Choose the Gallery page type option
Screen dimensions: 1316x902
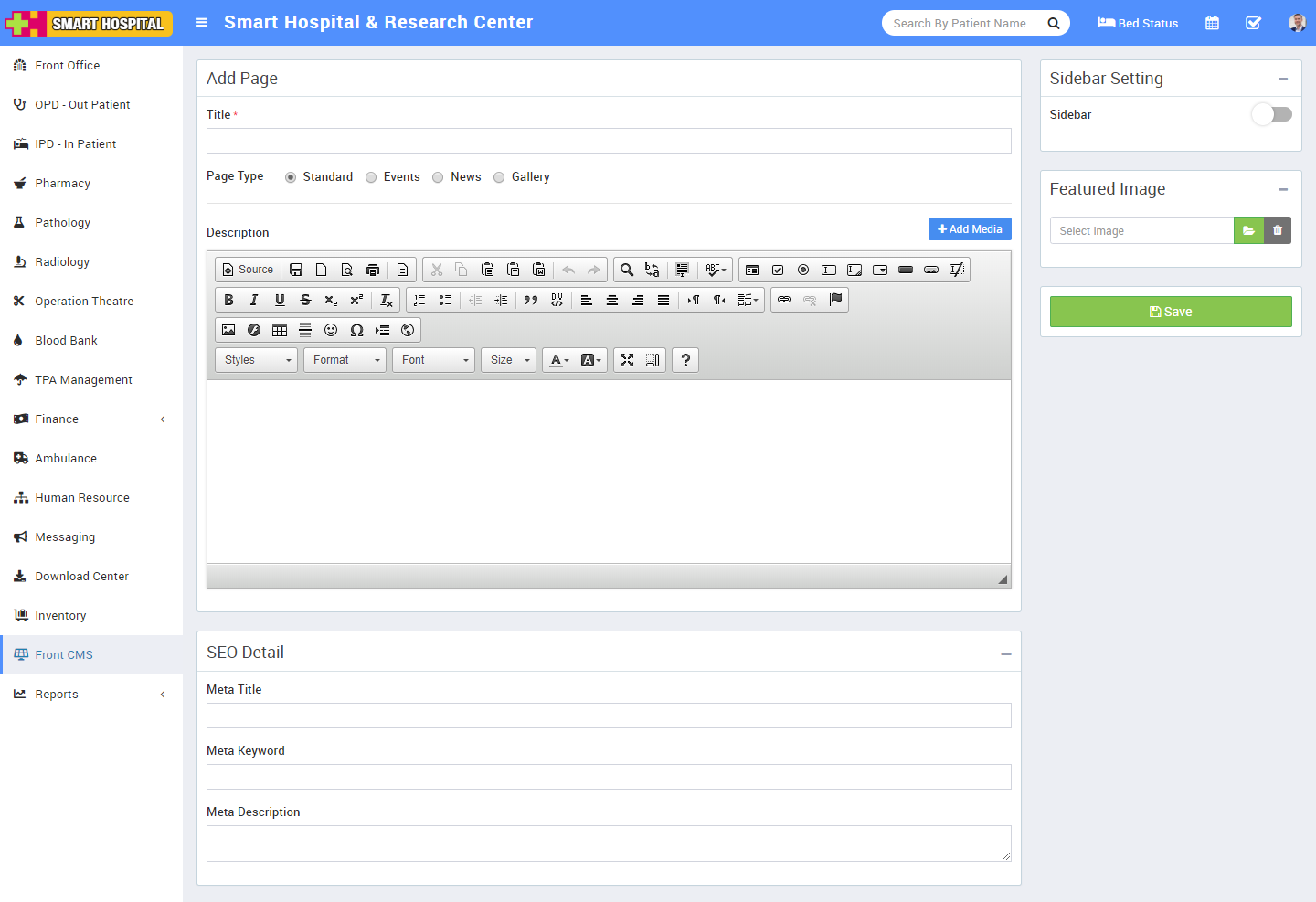click(x=499, y=177)
